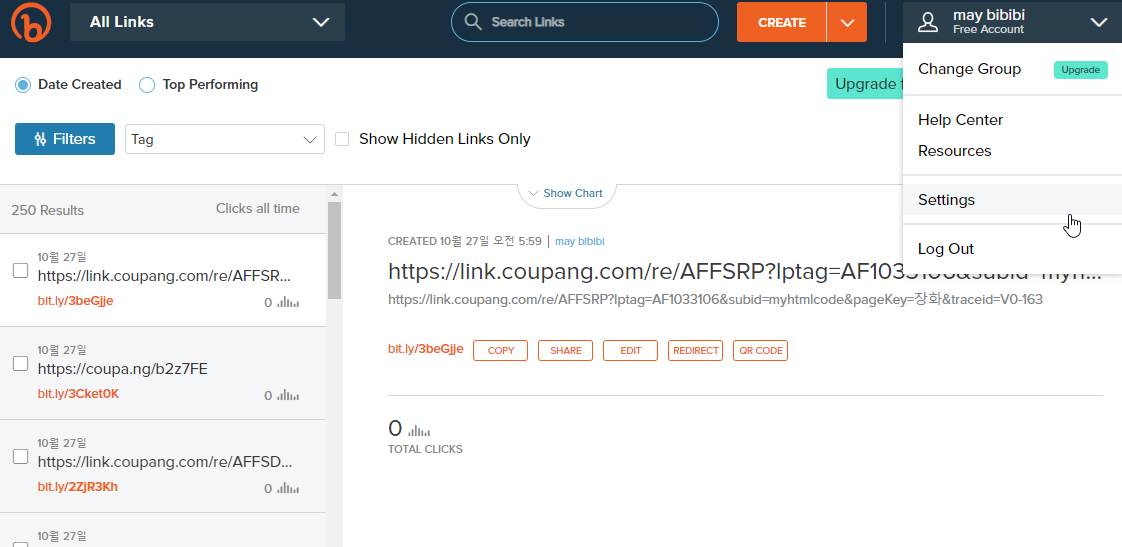Check the box for bit.ly/2ZjR3Kh link
Viewport: 1122px width, 547px height.
[21, 457]
